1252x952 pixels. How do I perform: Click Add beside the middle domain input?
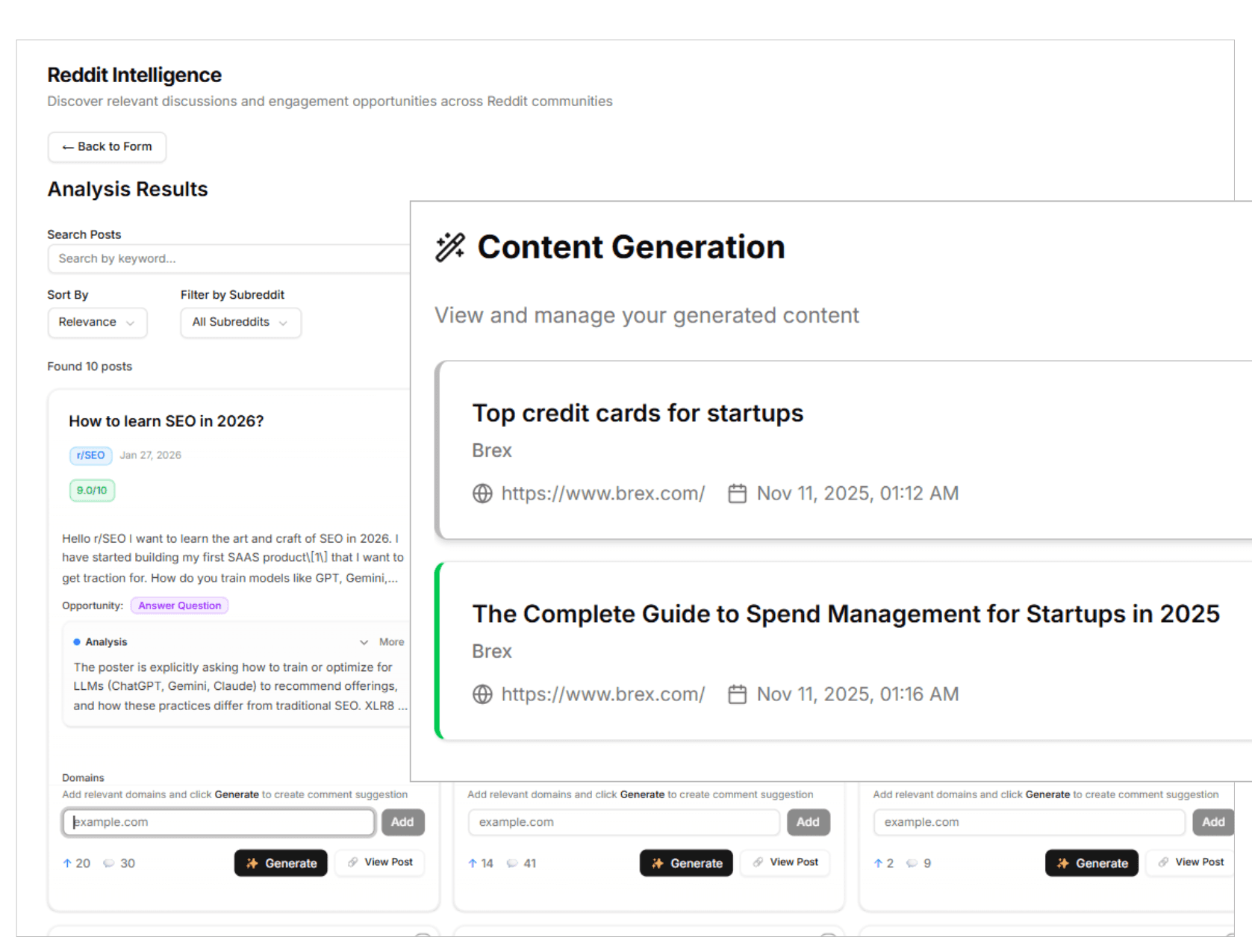click(808, 822)
